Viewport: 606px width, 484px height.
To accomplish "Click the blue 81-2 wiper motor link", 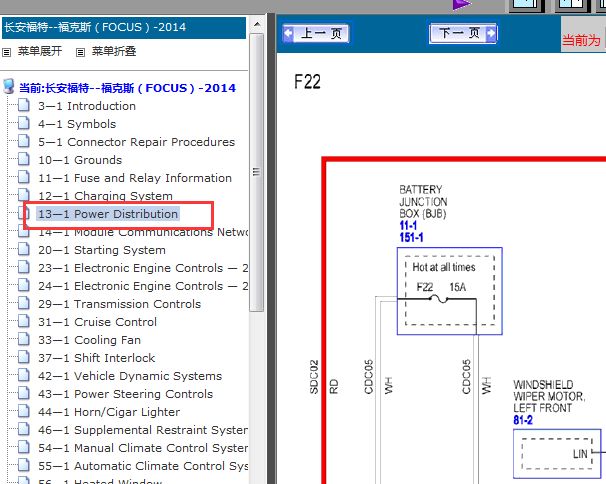I will (x=523, y=420).
